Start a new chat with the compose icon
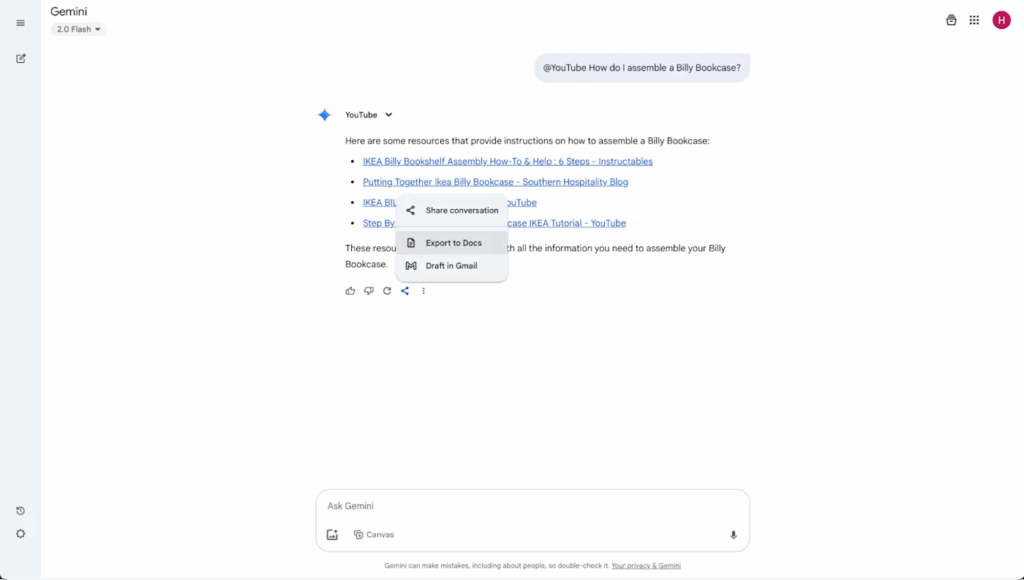This screenshot has width=1024, height=580. pos(20,58)
